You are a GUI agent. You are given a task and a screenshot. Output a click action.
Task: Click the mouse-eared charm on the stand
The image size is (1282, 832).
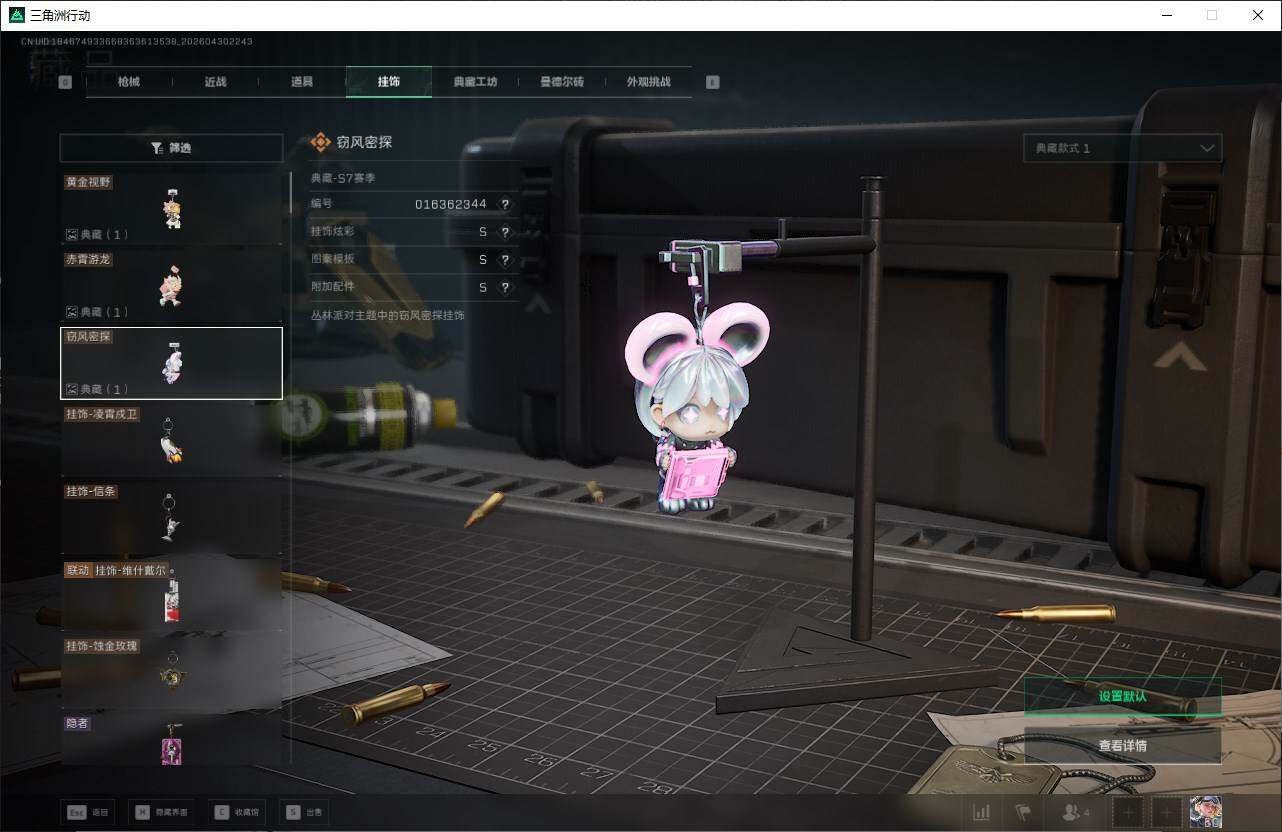click(695, 407)
